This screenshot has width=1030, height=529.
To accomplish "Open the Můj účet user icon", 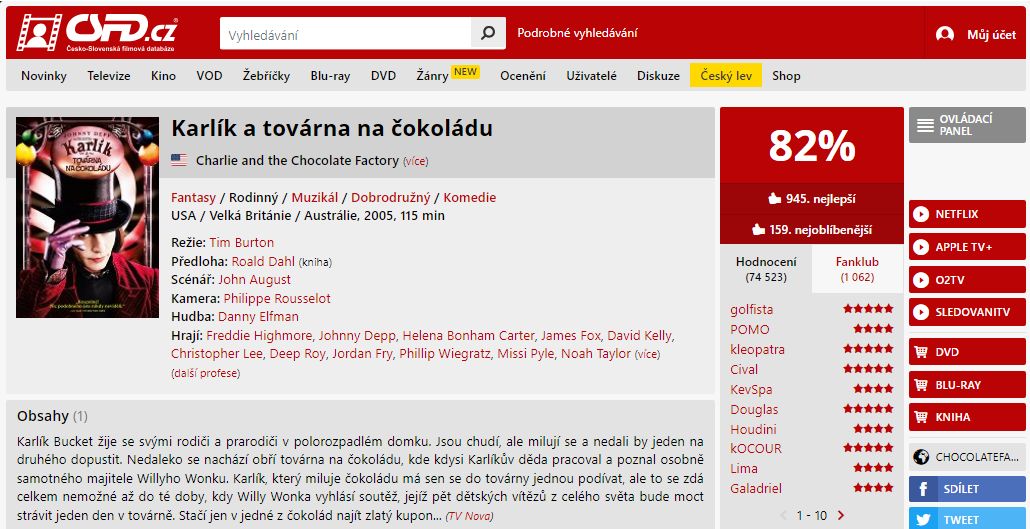I will [945, 34].
